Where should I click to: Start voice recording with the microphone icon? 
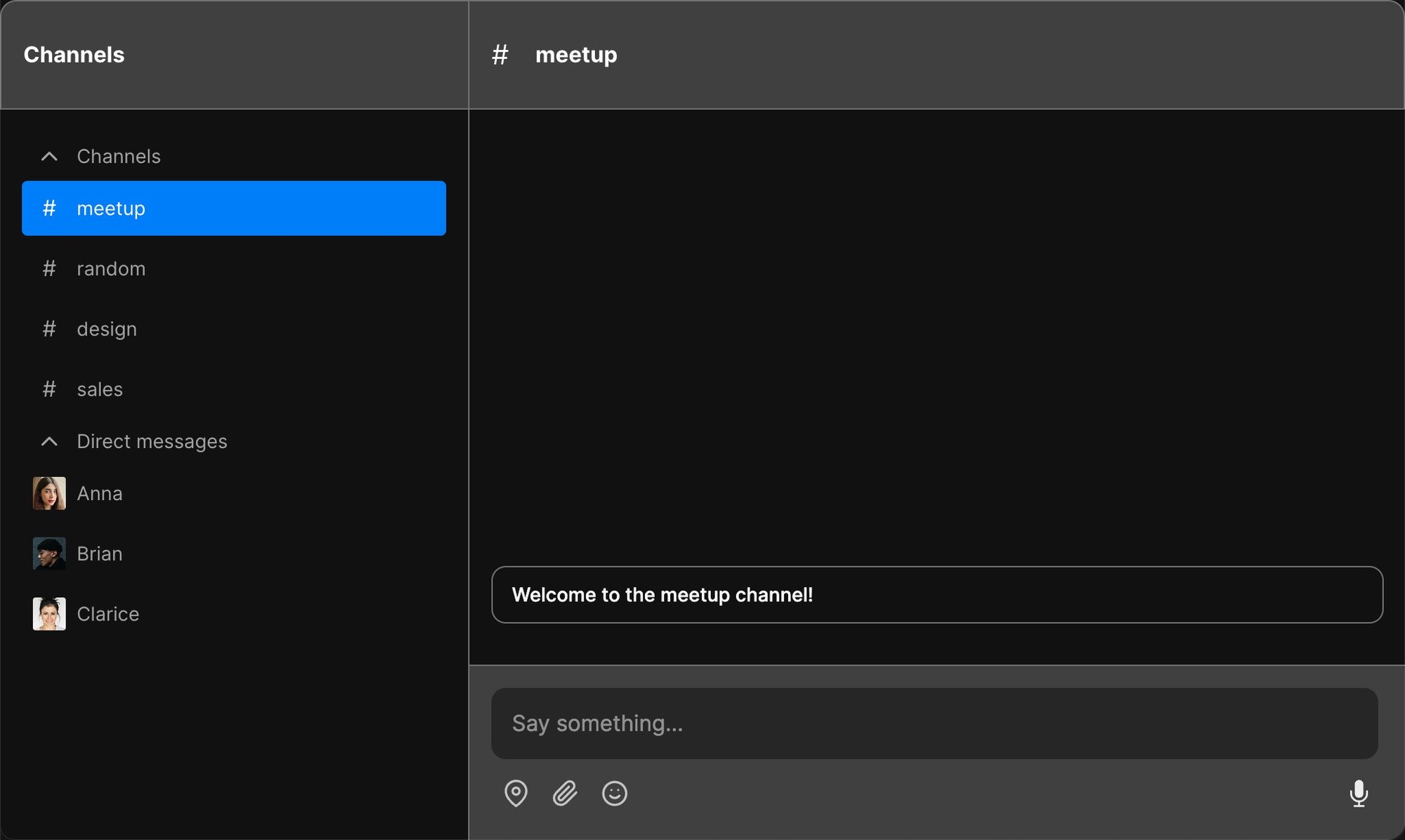(x=1359, y=793)
